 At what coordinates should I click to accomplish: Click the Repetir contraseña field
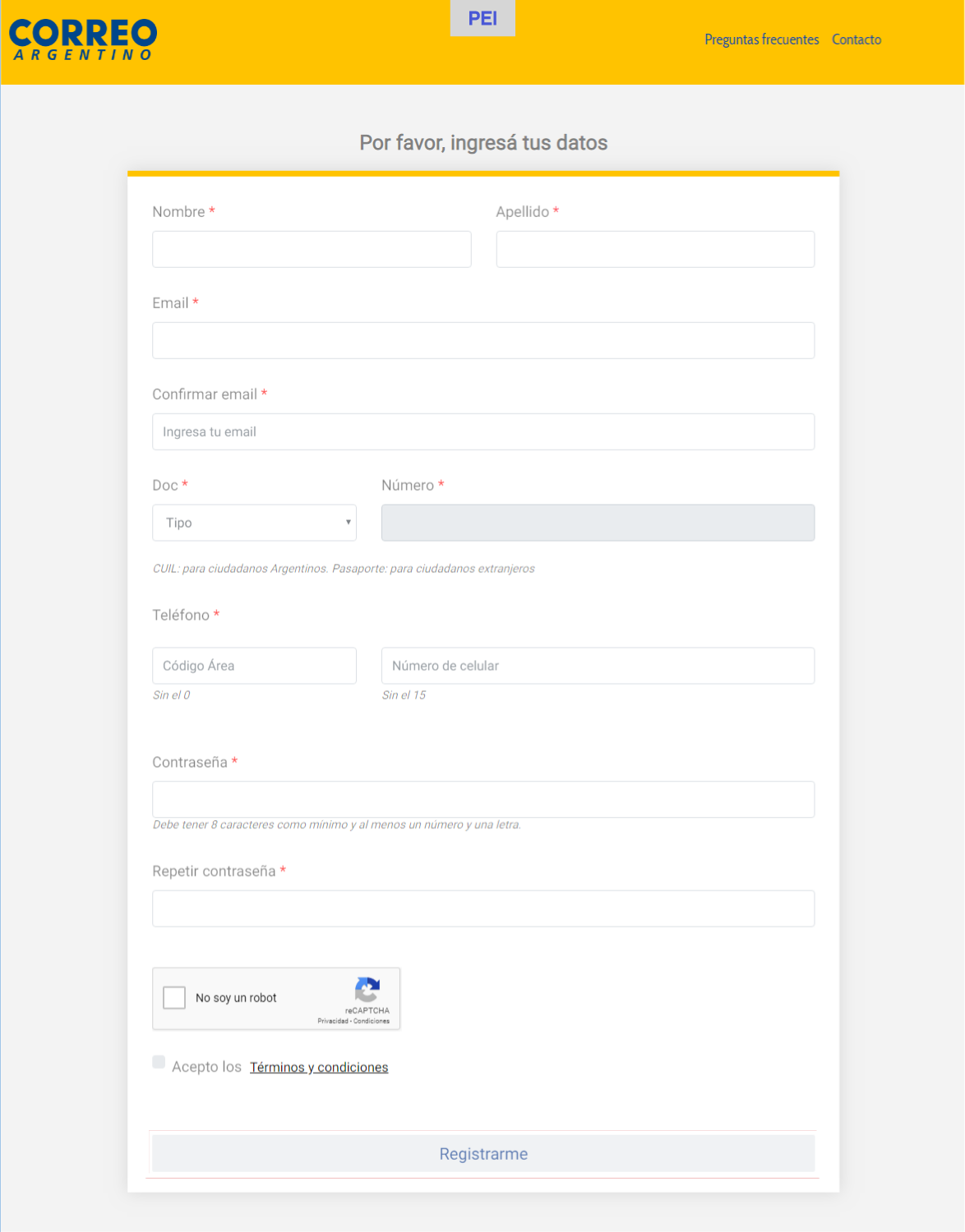[x=483, y=908]
